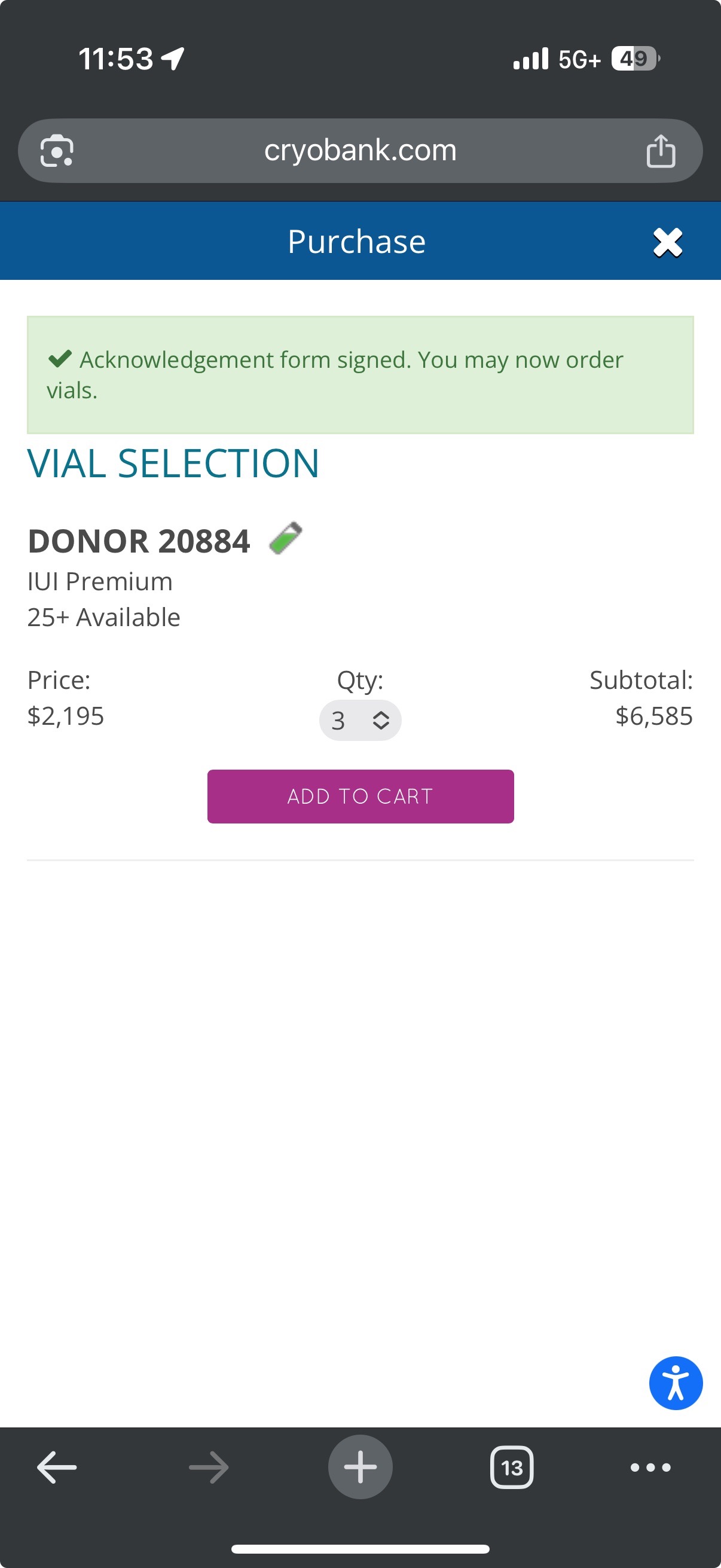721x1568 pixels.
Task: Tap the acknowledgement form signed banner
Action: coord(360,375)
